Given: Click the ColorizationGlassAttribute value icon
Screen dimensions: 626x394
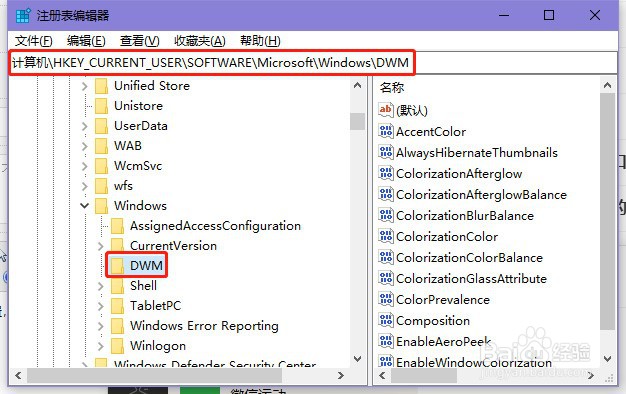Looking at the screenshot, I should click(x=386, y=278).
